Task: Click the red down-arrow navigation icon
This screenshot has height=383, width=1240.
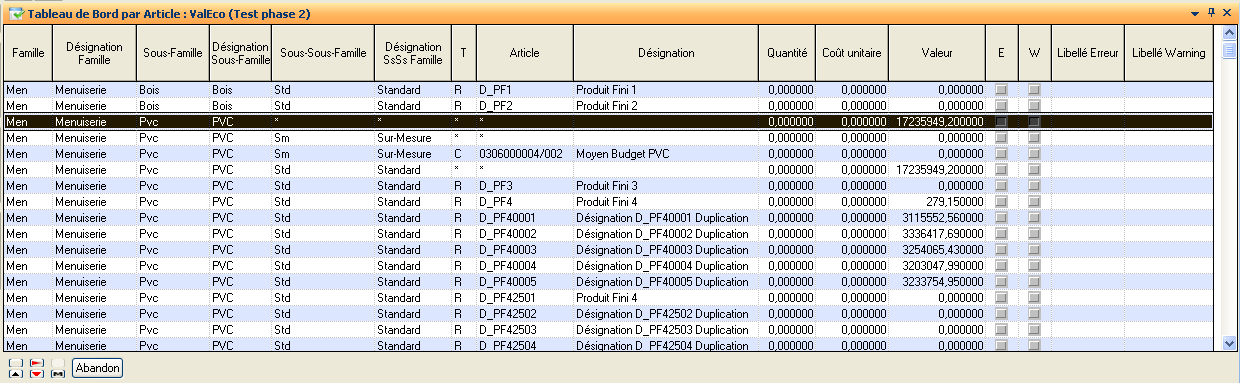Action: 37,374
